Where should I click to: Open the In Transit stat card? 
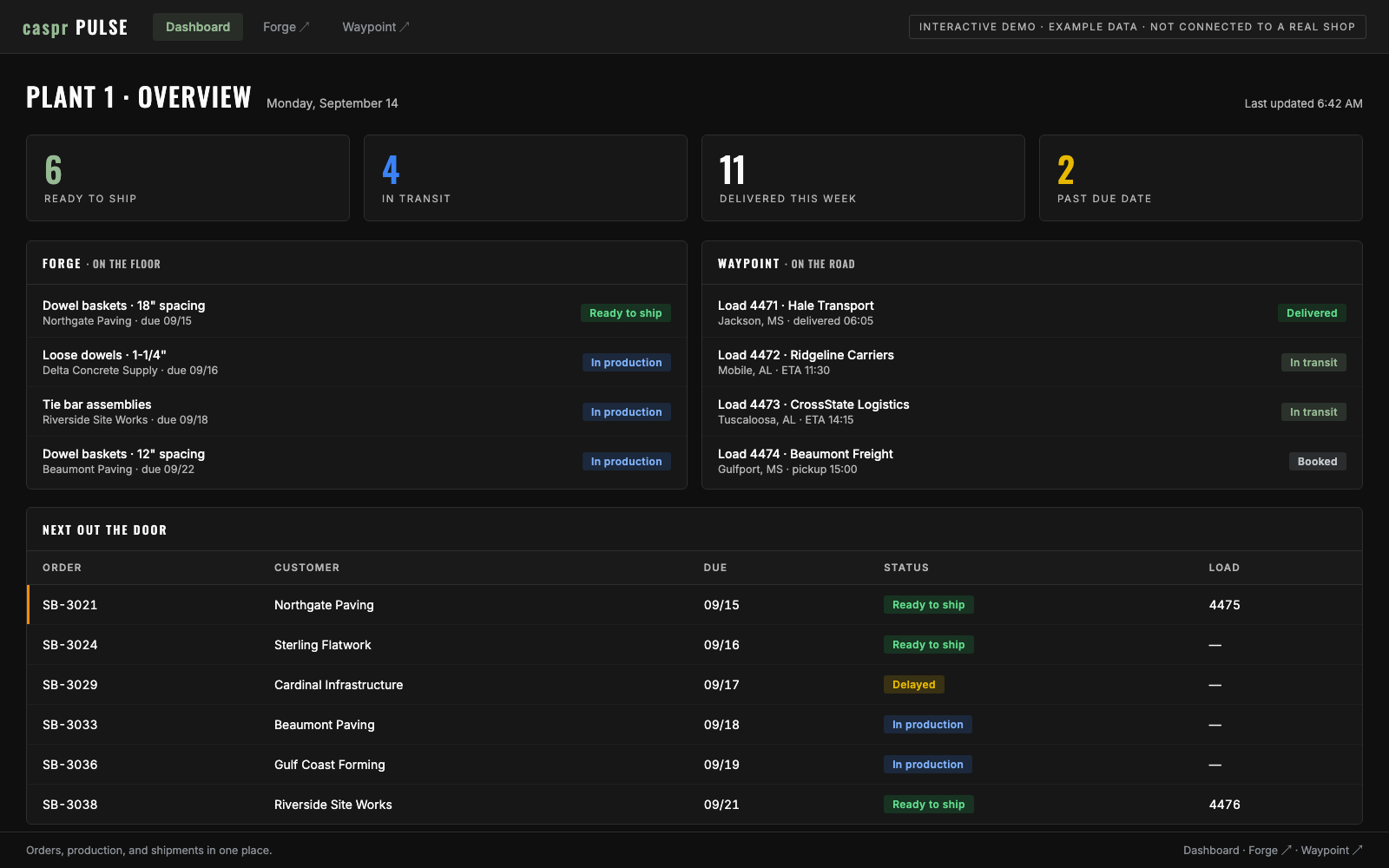pyautogui.click(x=525, y=178)
